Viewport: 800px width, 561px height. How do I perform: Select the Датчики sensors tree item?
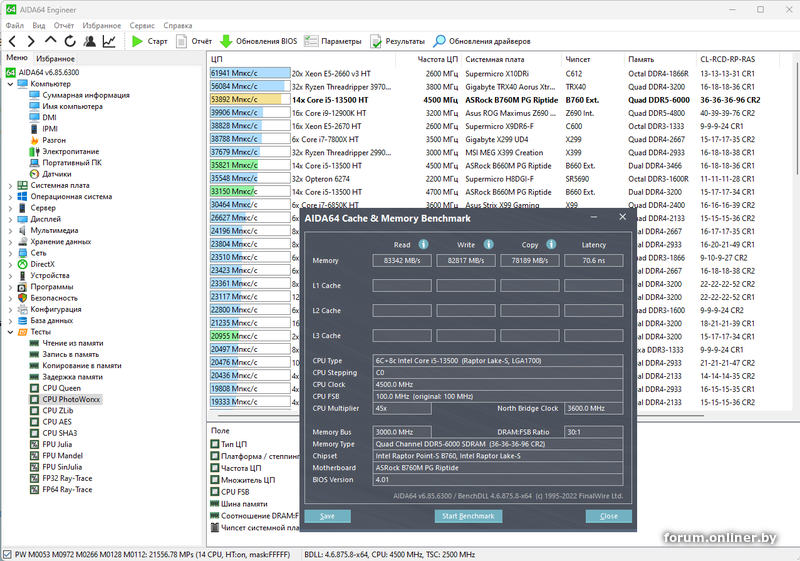click(x=56, y=174)
